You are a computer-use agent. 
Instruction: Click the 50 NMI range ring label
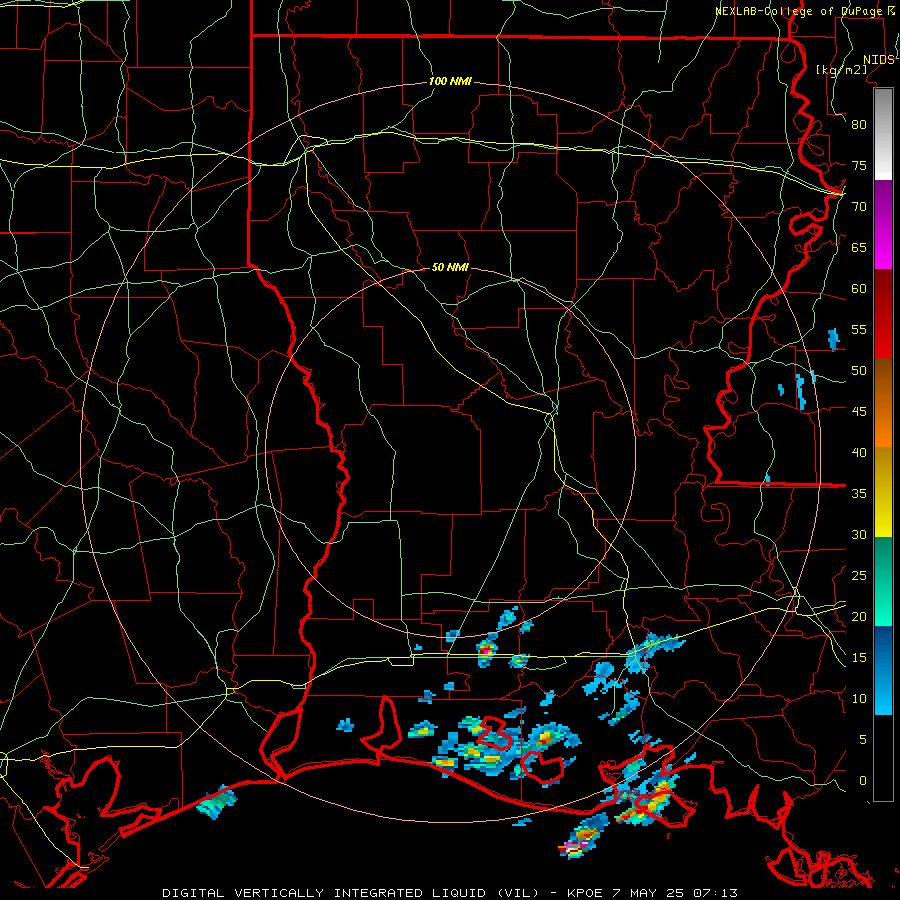[x=450, y=267]
